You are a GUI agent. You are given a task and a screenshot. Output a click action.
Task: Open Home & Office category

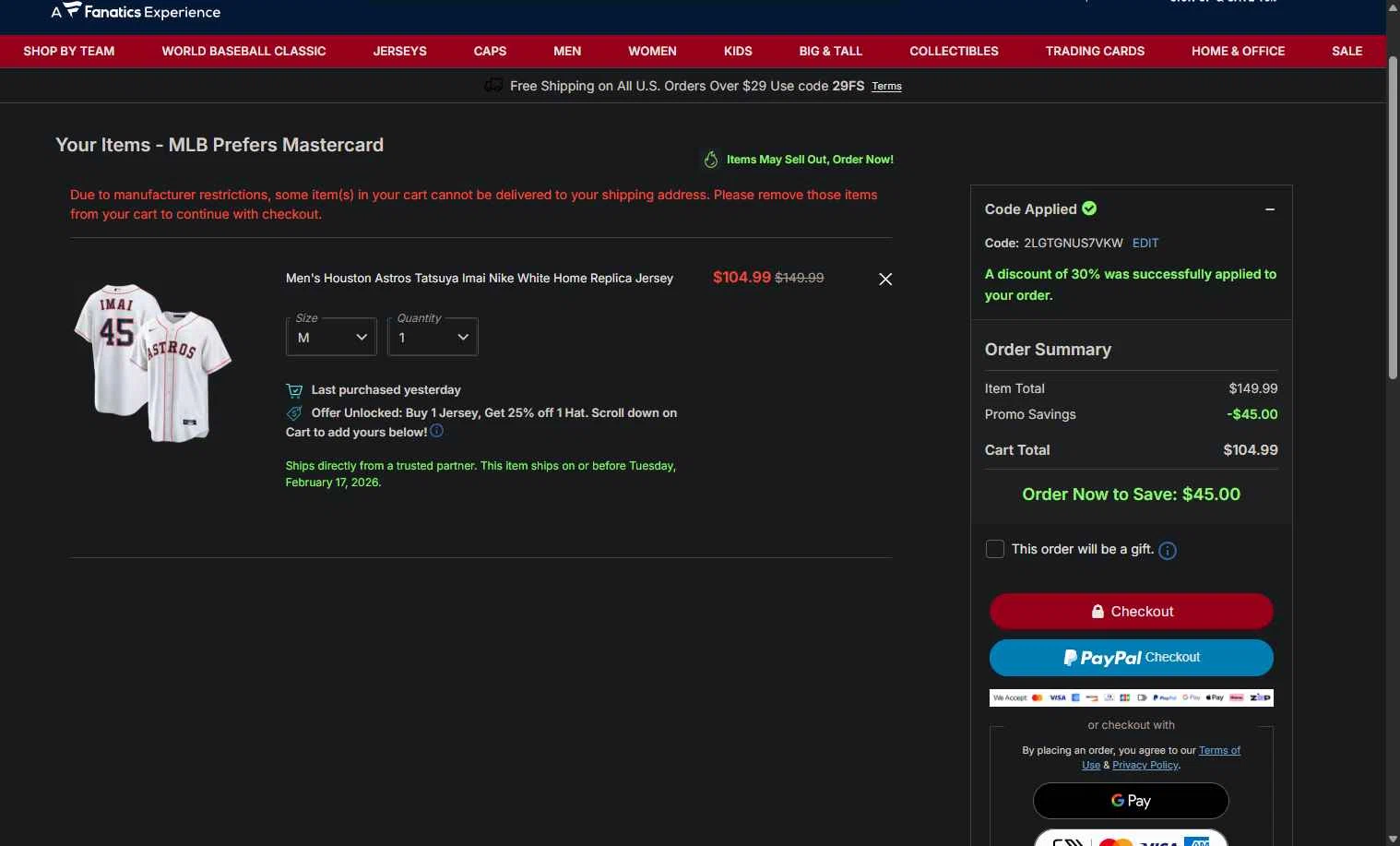pos(1238,51)
